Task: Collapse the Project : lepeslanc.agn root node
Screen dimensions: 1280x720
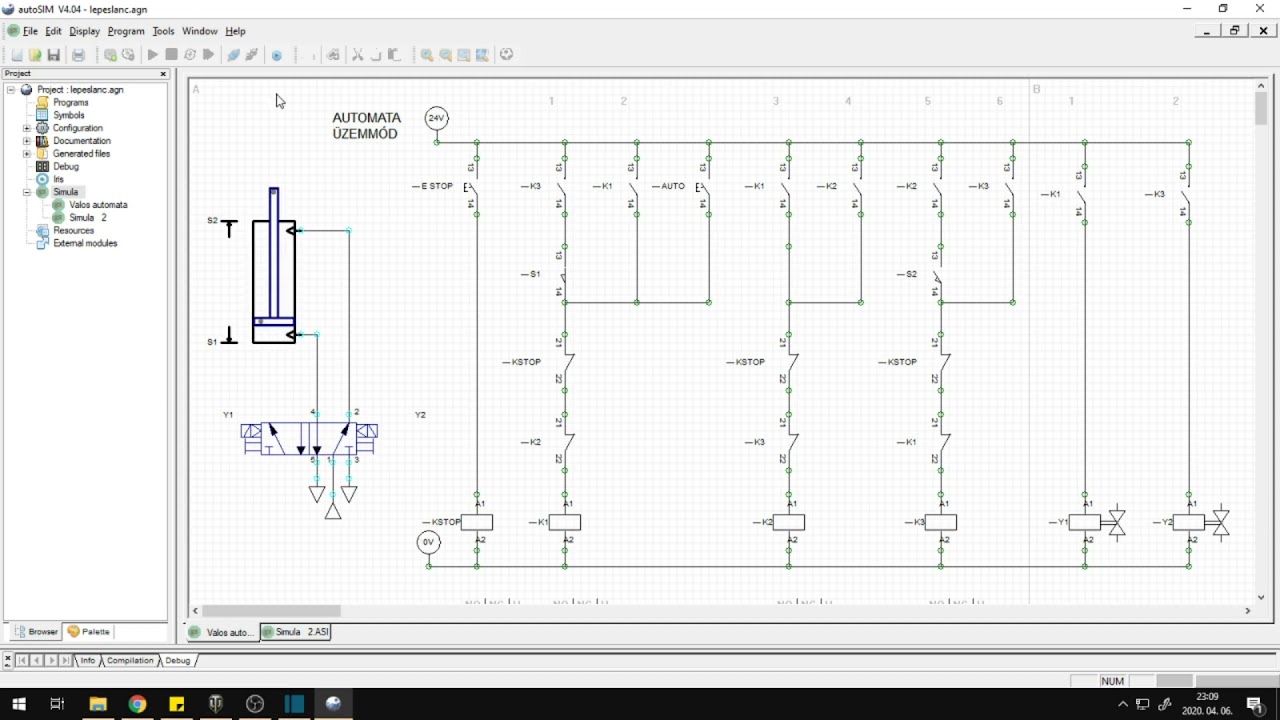Action: (11, 90)
